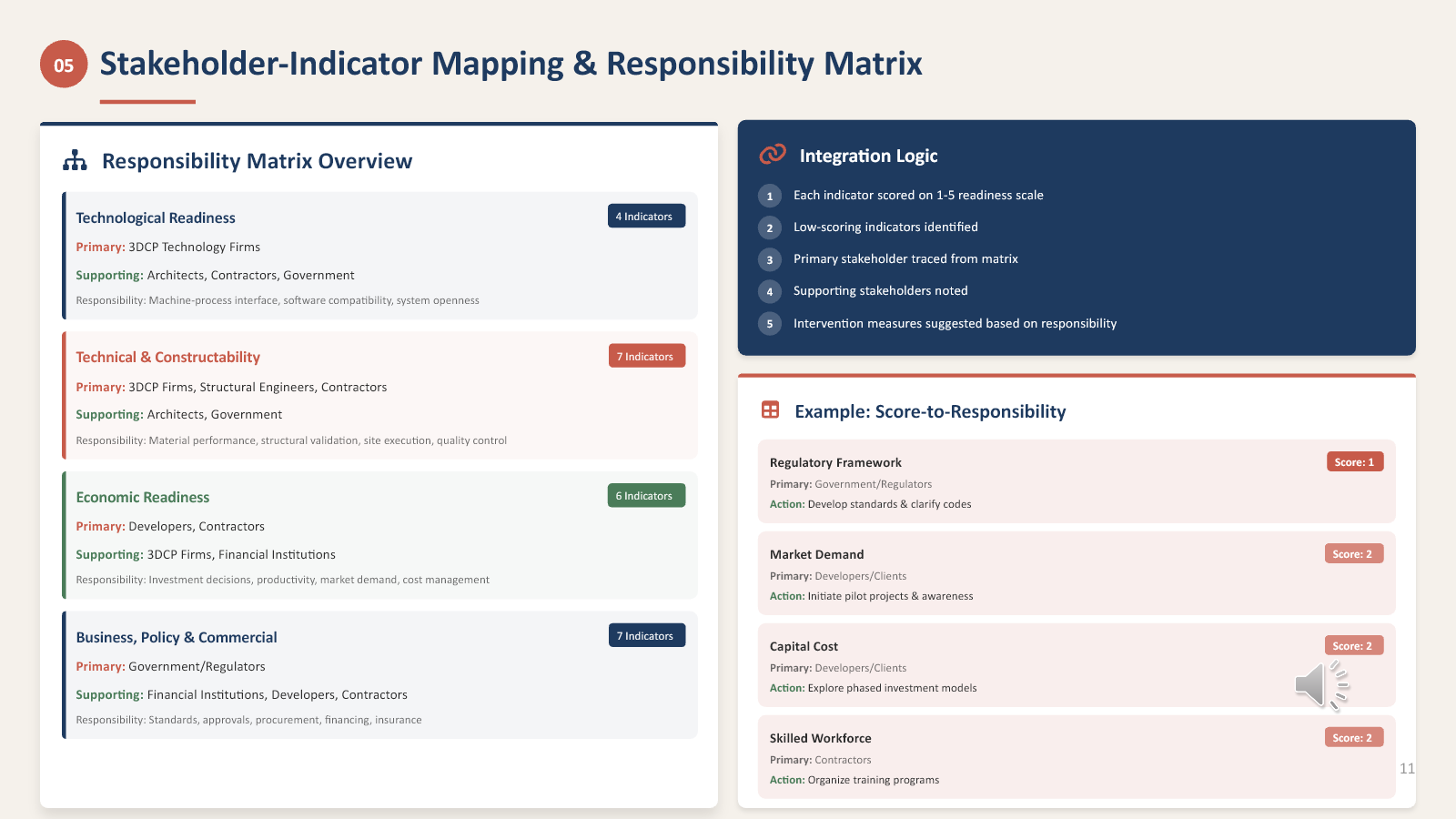Click 'Low-scoring indicators identified' text

[885, 227]
